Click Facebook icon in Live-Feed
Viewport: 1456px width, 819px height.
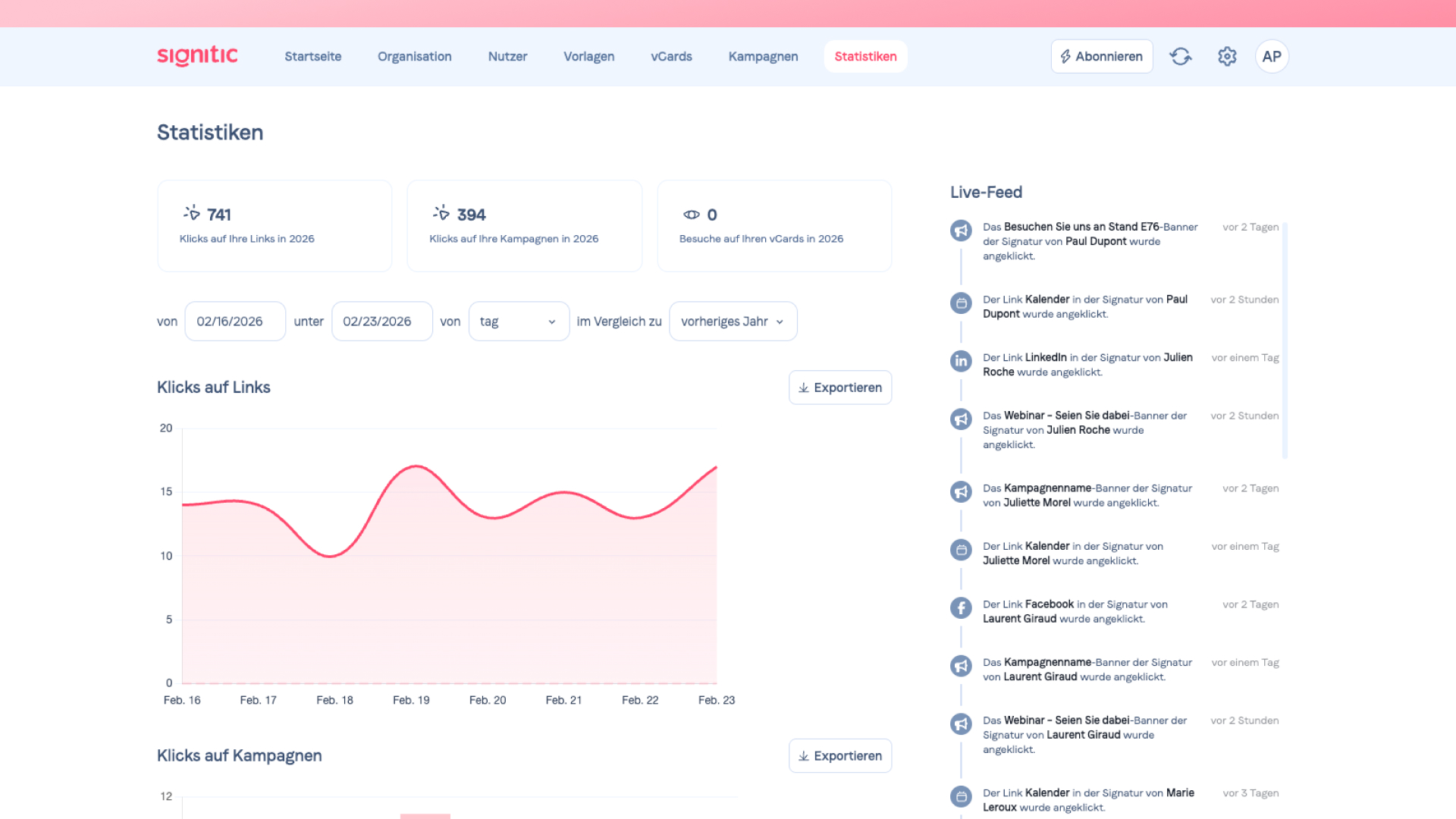[961, 607]
